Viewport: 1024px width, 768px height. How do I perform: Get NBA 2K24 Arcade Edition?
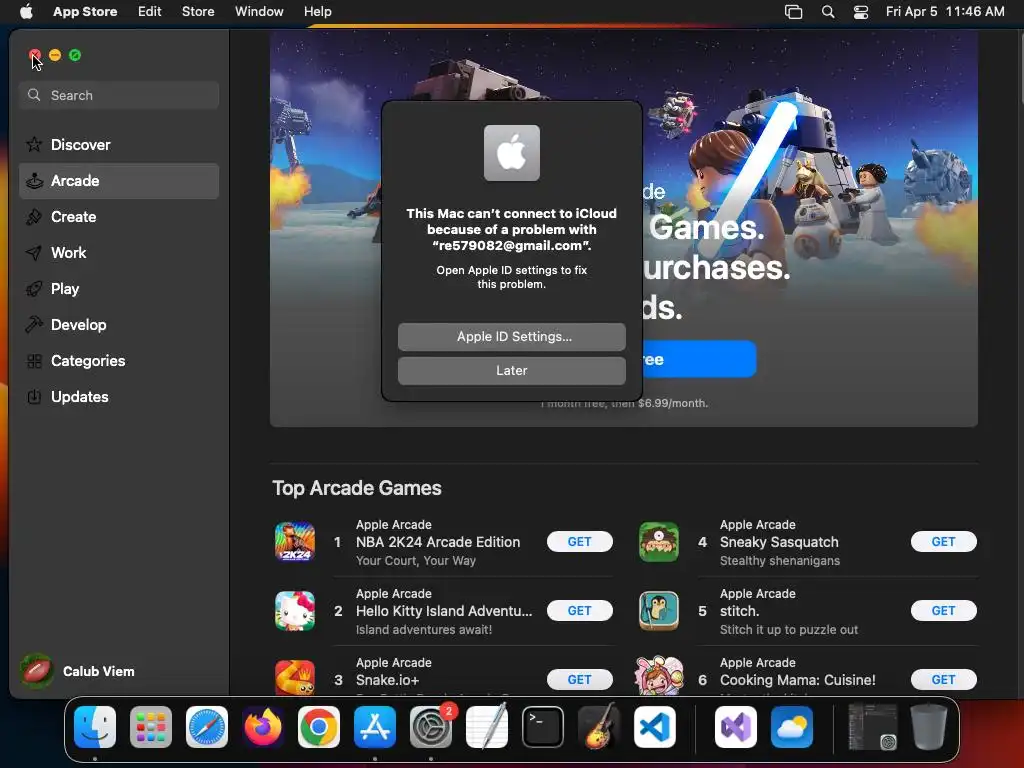coord(579,541)
